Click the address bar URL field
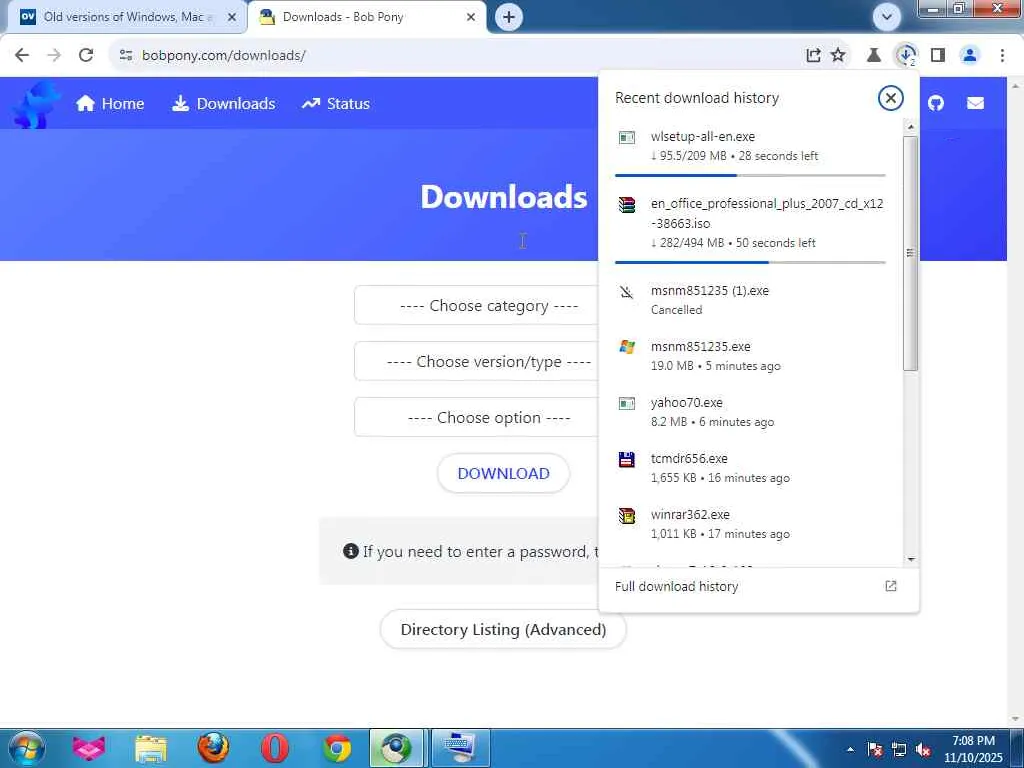This screenshot has width=1024, height=768. click(x=457, y=56)
